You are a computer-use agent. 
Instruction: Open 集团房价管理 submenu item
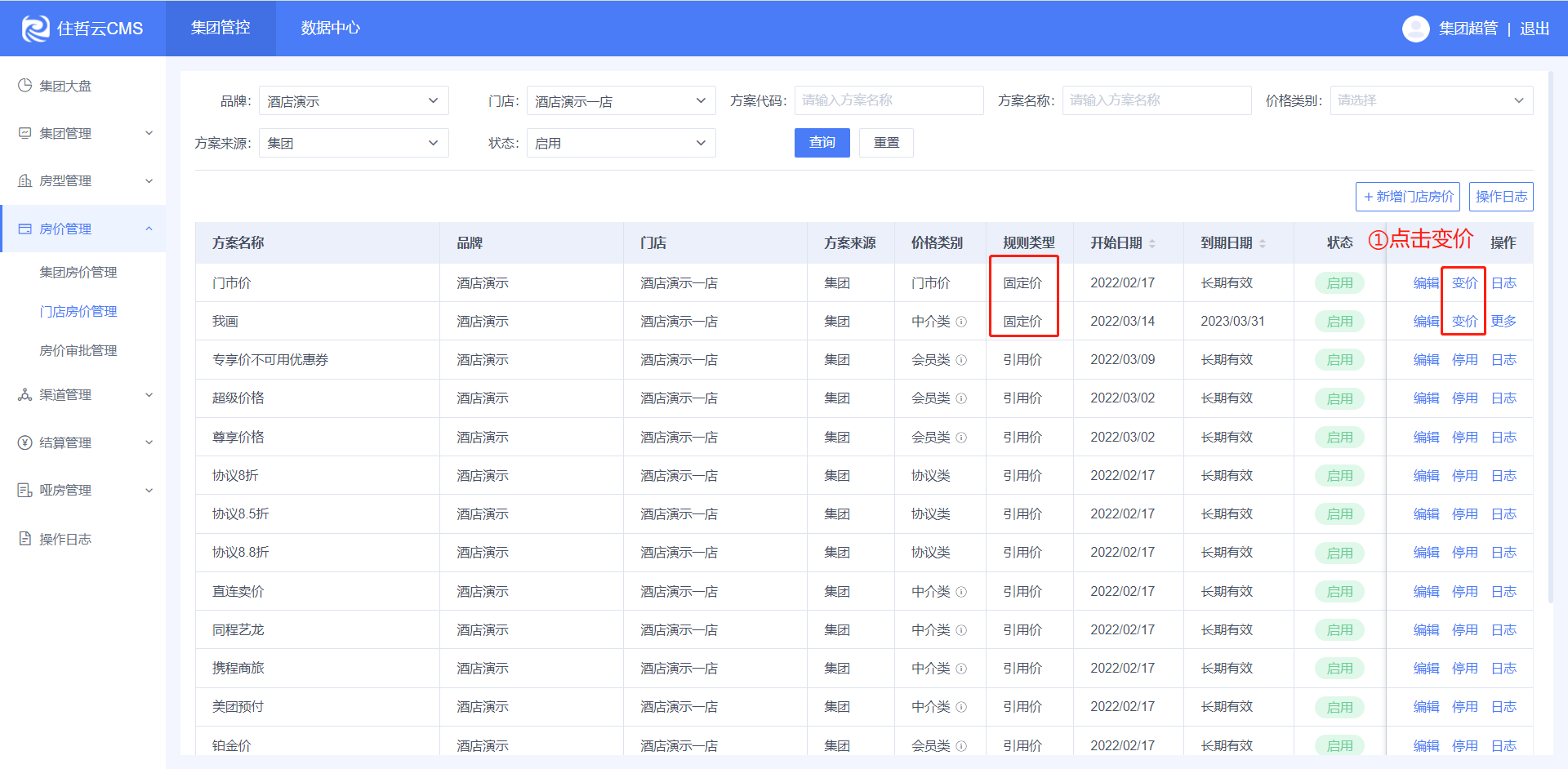click(78, 272)
